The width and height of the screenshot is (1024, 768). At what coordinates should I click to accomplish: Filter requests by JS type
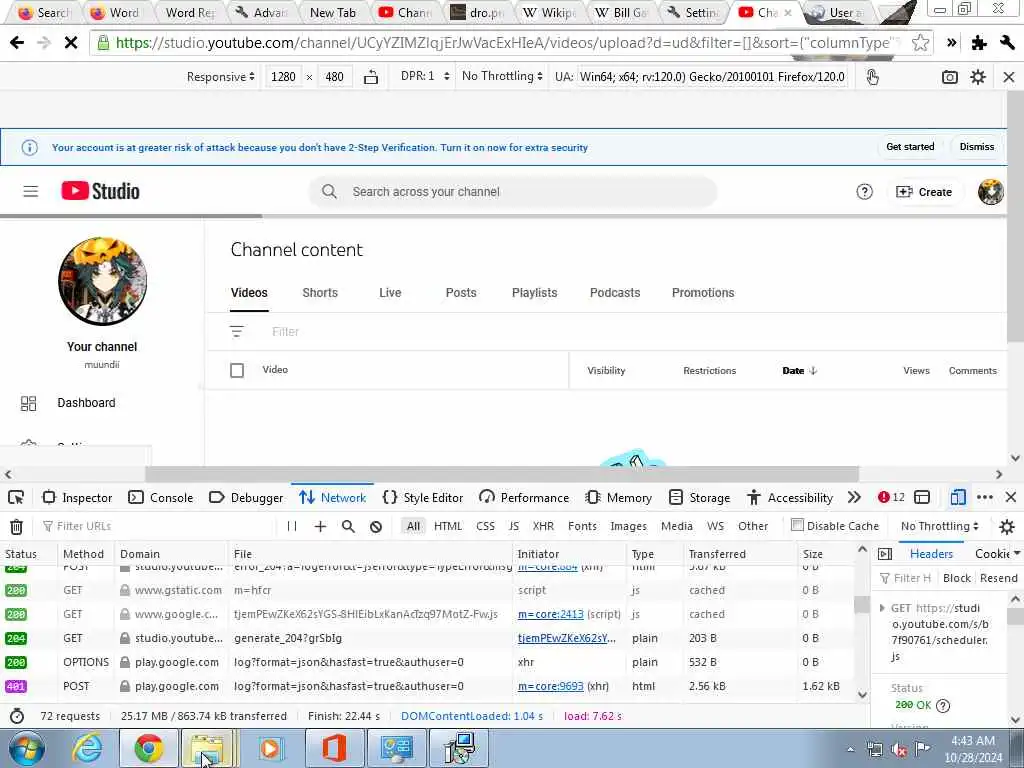[514, 526]
